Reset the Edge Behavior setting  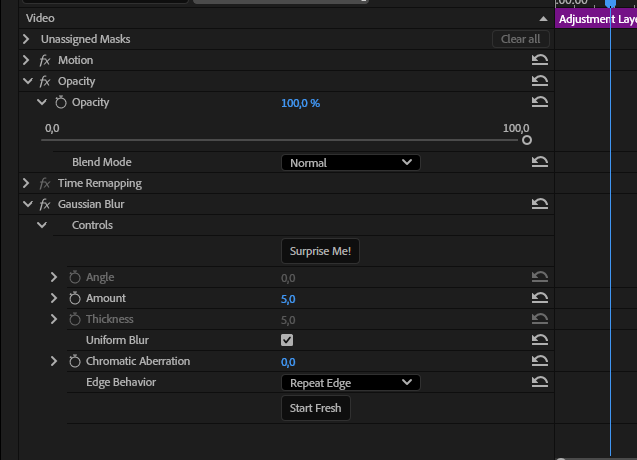540,382
